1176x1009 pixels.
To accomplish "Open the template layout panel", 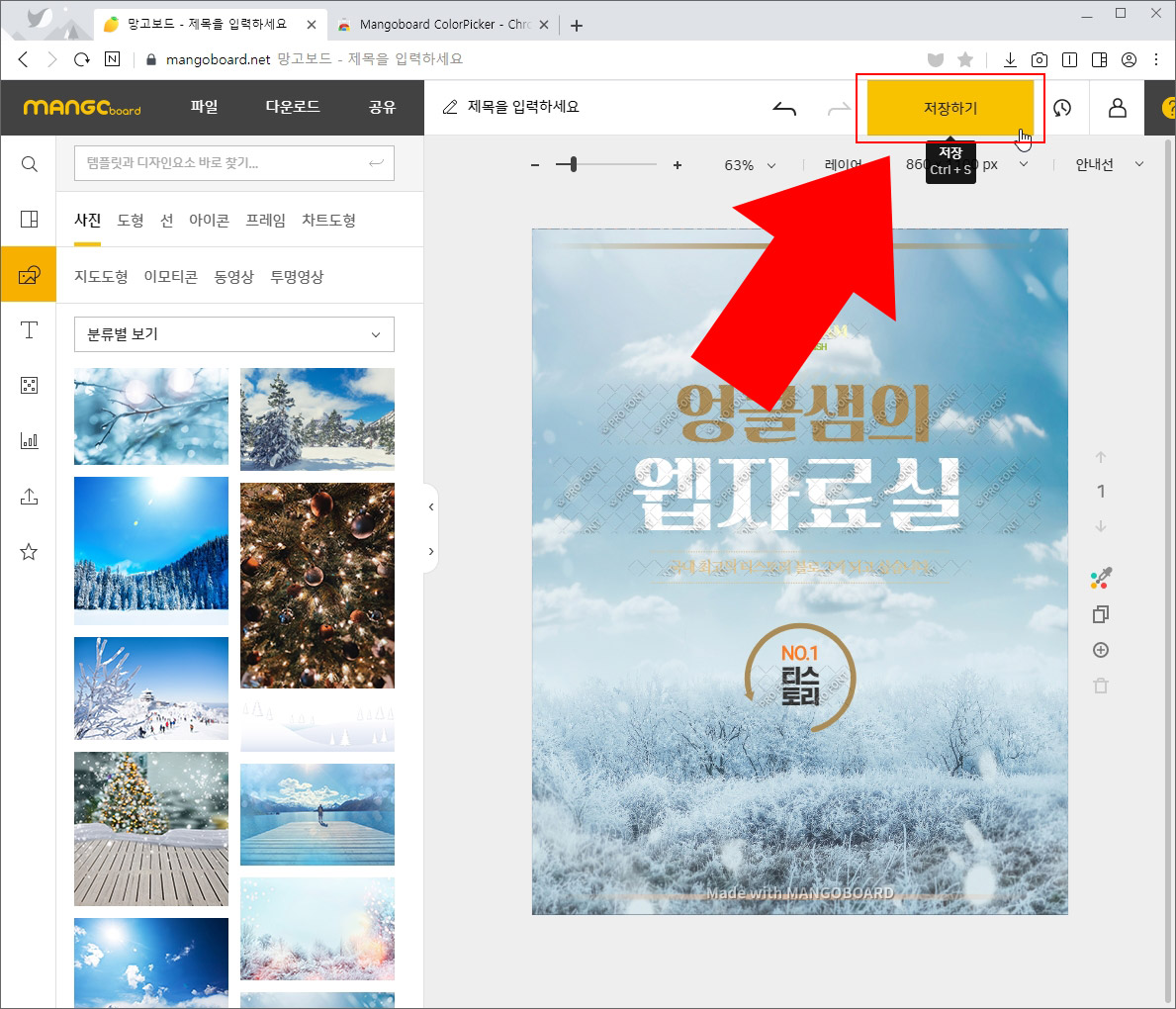I will pyautogui.click(x=29, y=220).
